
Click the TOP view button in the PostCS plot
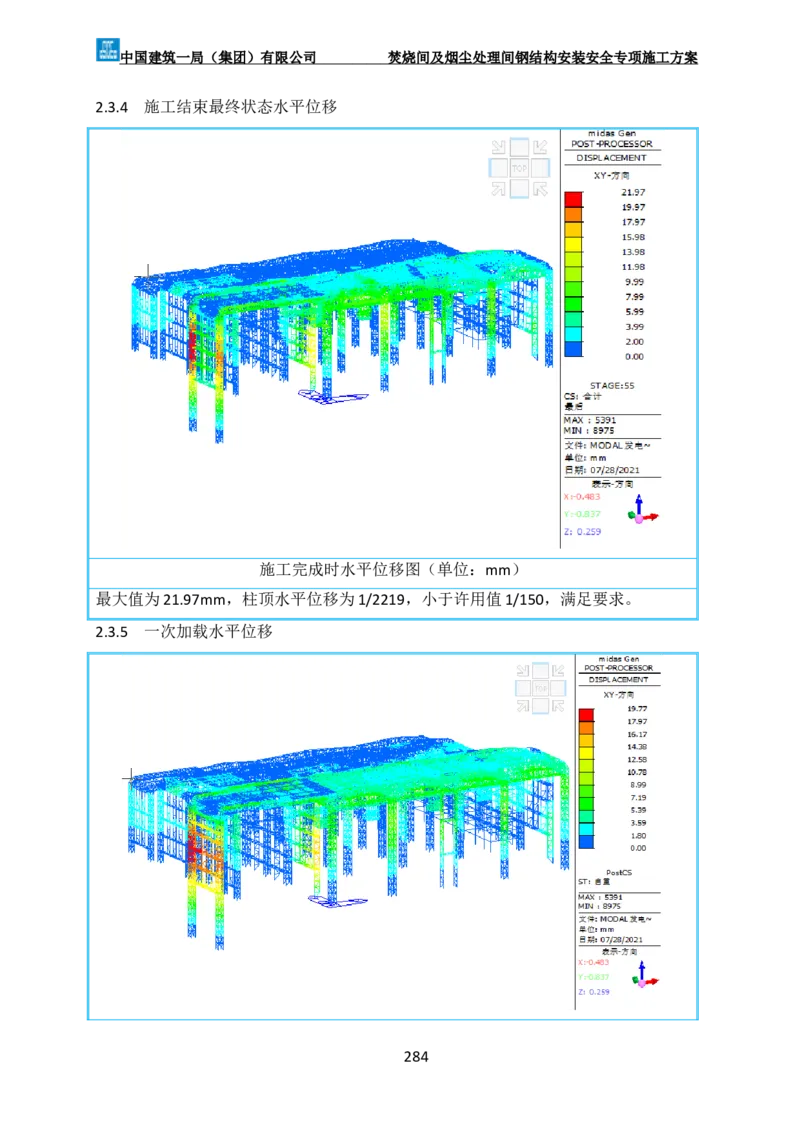coord(540,688)
